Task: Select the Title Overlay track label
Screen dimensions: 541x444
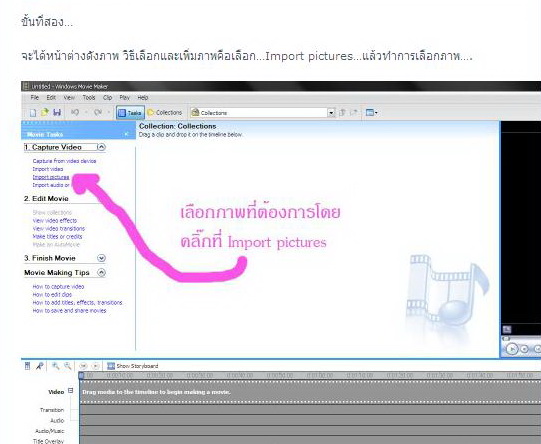Action: (x=48, y=441)
